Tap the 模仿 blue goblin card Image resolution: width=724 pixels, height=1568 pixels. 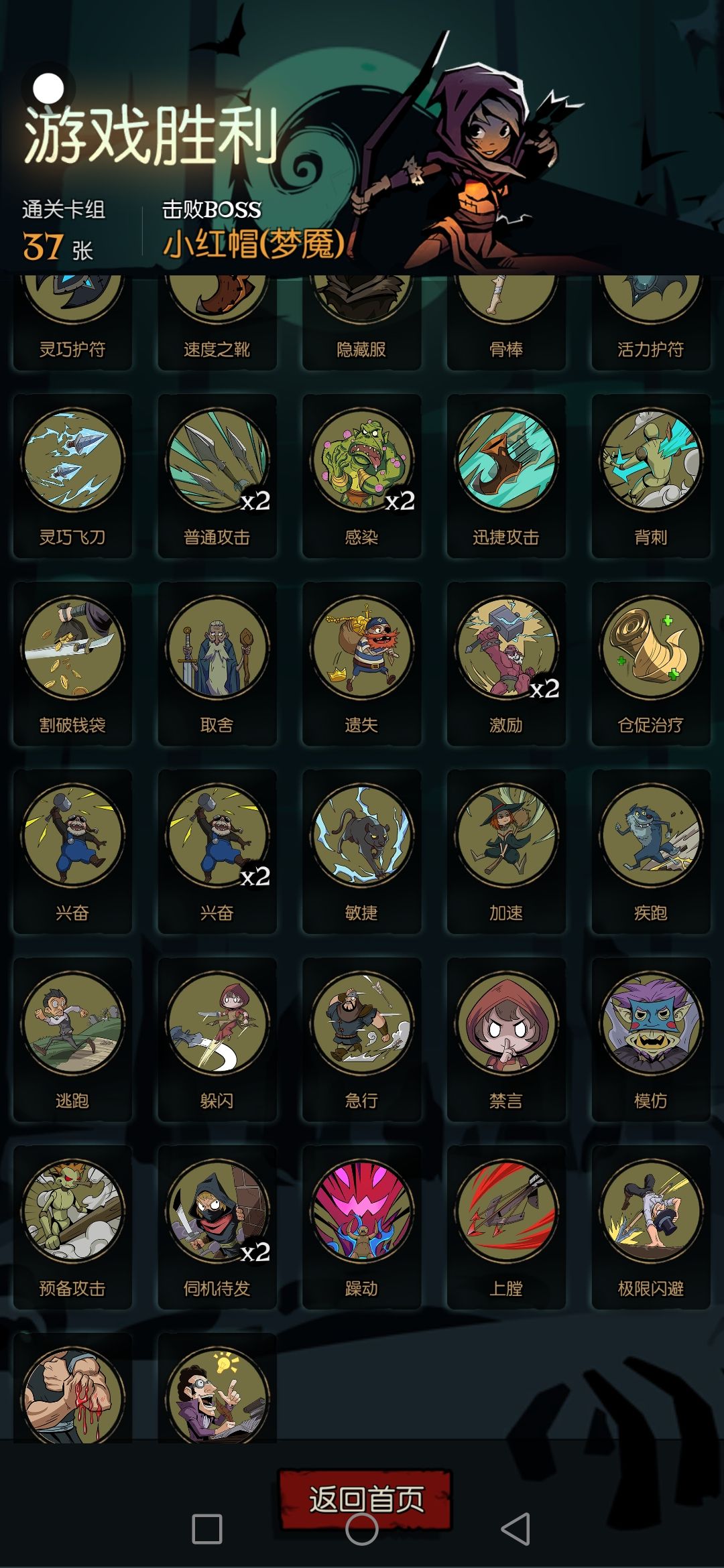[651, 1040]
